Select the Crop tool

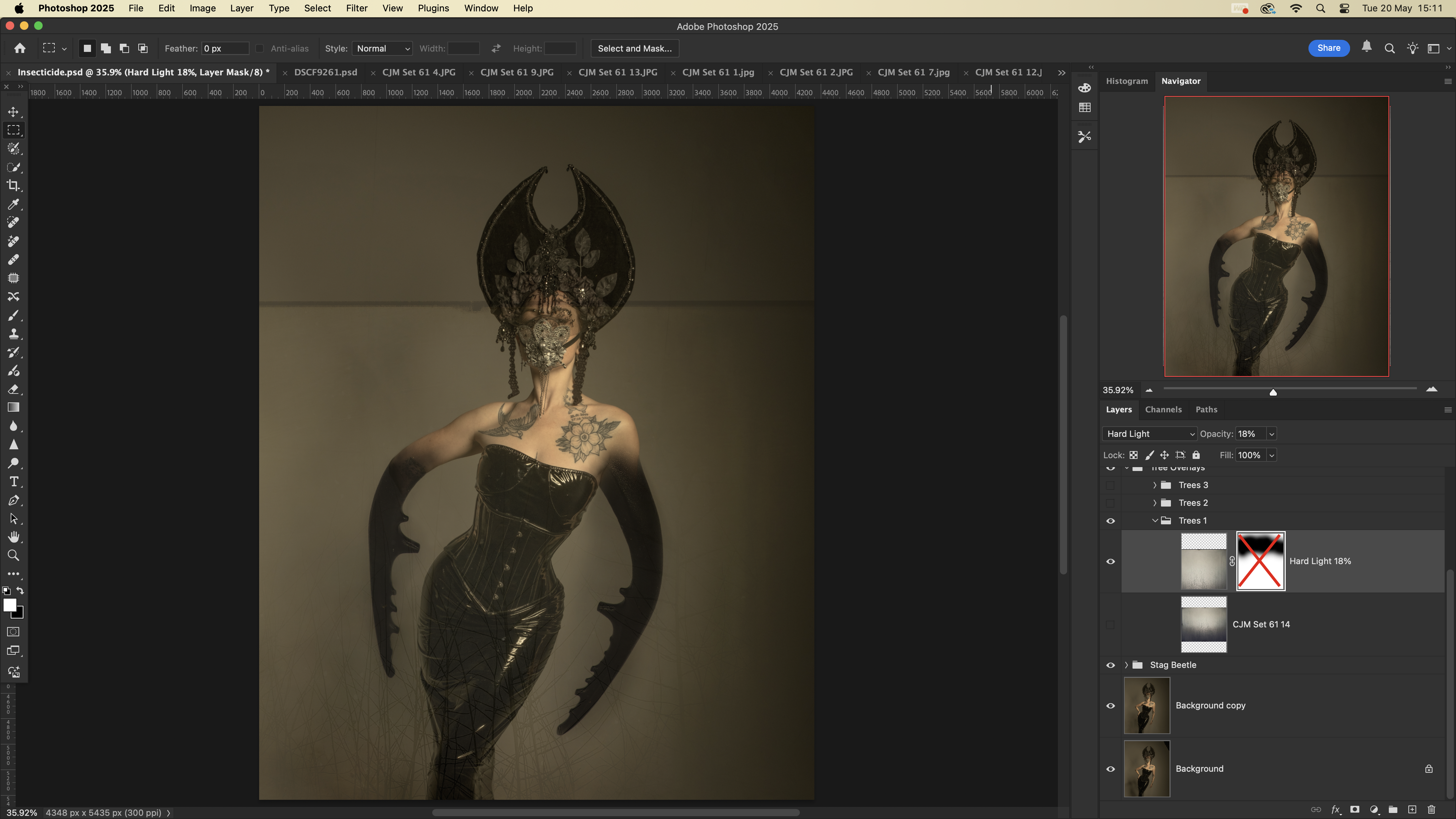click(x=14, y=186)
